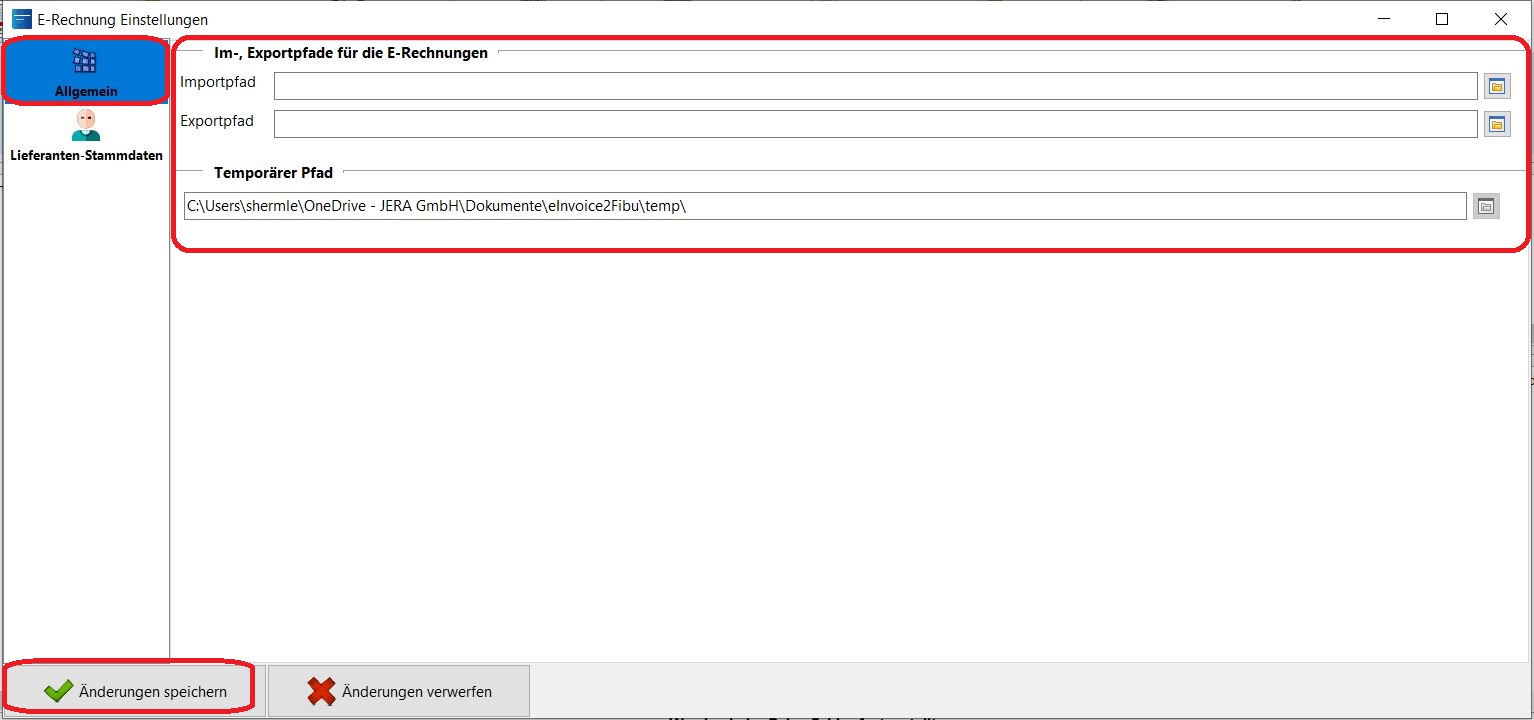Click the red X discard icon
The image size is (1534, 720).
pyautogui.click(x=321, y=691)
